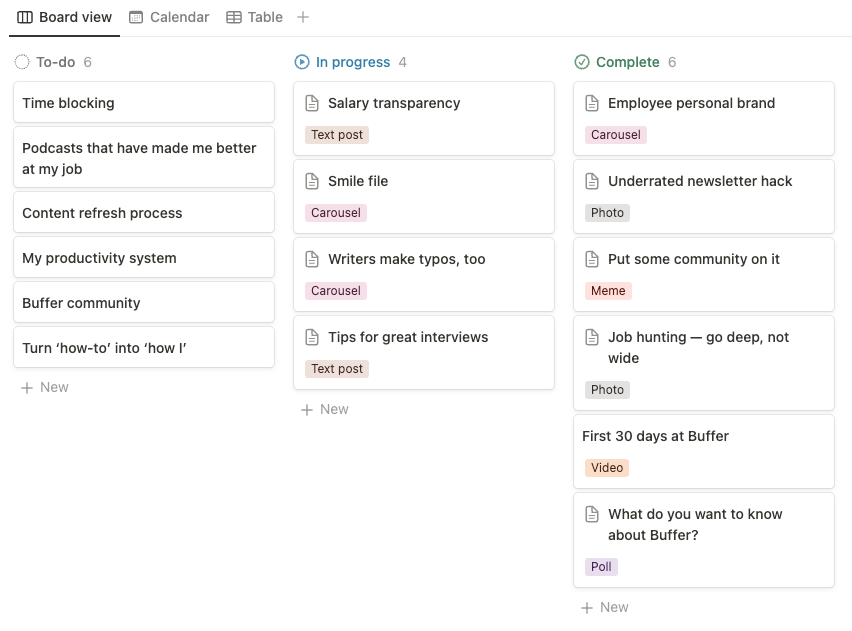This screenshot has width=852, height=631.
Task: Add a new card under In progress
Action: point(325,409)
